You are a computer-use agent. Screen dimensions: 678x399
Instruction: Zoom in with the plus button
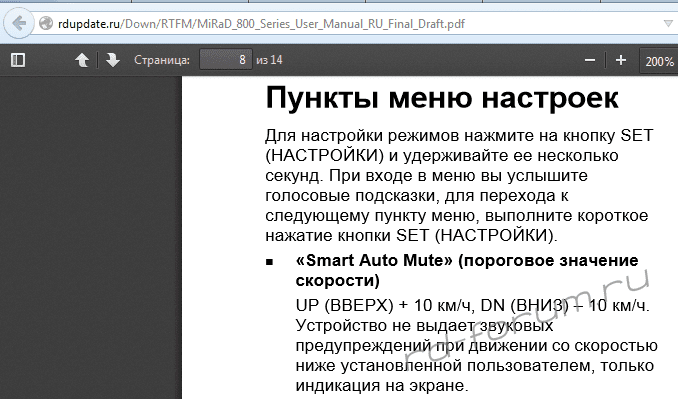pyautogui.click(x=621, y=60)
